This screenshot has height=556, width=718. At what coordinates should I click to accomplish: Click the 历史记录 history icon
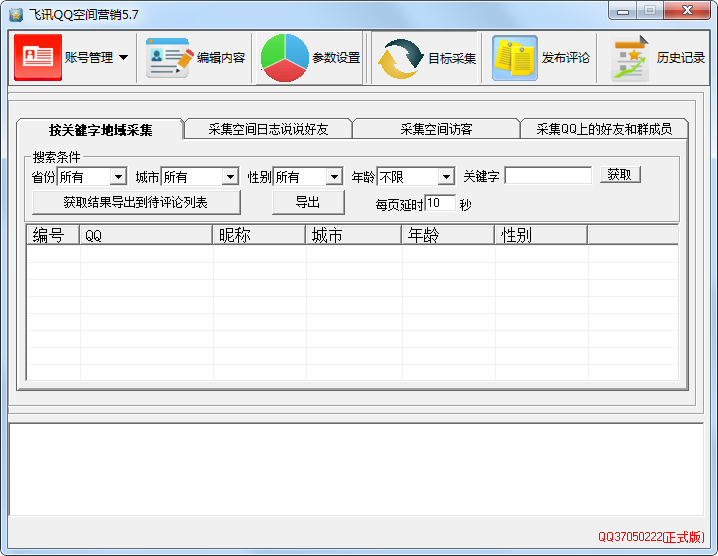(x=630, y=58)
